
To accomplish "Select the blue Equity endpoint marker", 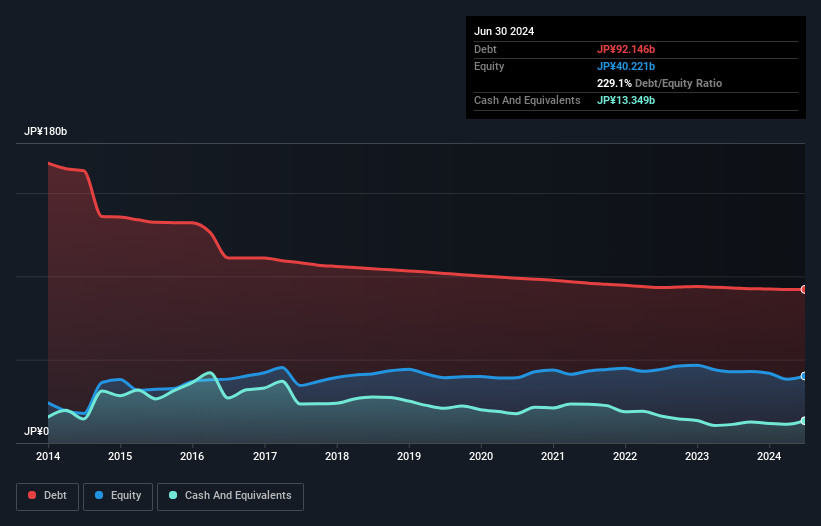I will 804,376.
